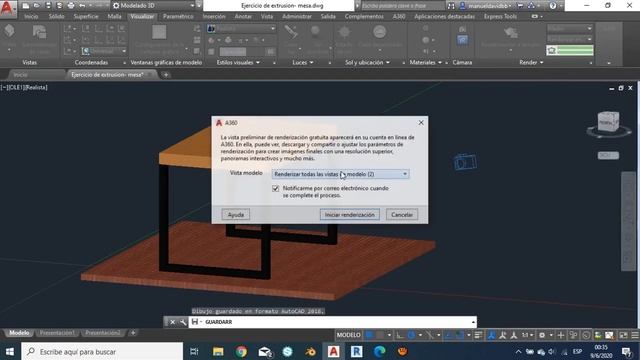Screen dimensions: 640x360
Task: Click the Windows search box
Action: pos(102,351)
